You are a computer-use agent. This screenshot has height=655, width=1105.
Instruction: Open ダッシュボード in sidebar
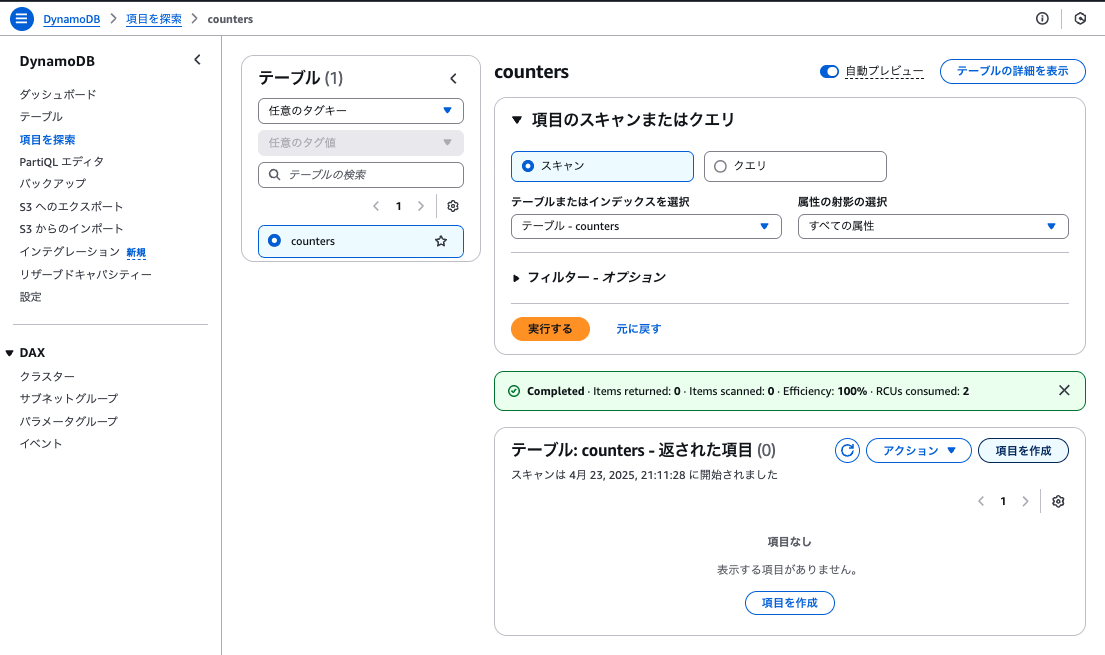point(58,94)
